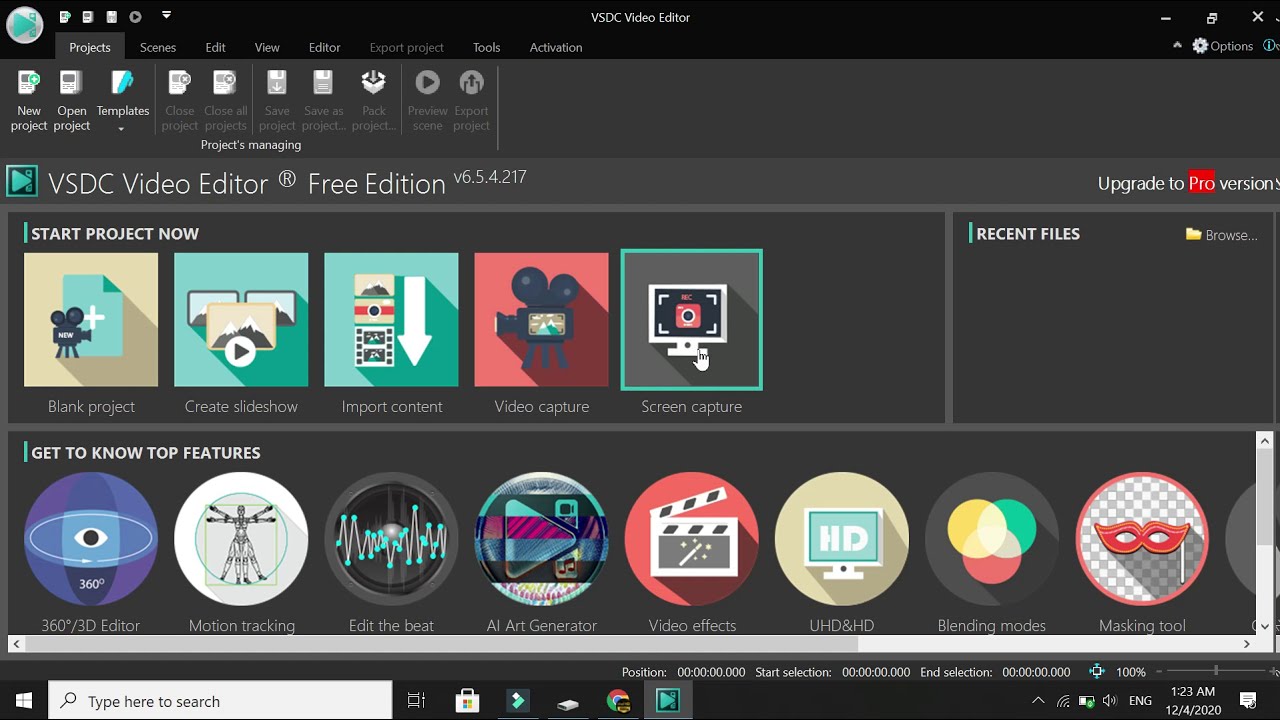
Task: Collapse the ribbon with the up arrow
Action: click(x=1177, y=45)
